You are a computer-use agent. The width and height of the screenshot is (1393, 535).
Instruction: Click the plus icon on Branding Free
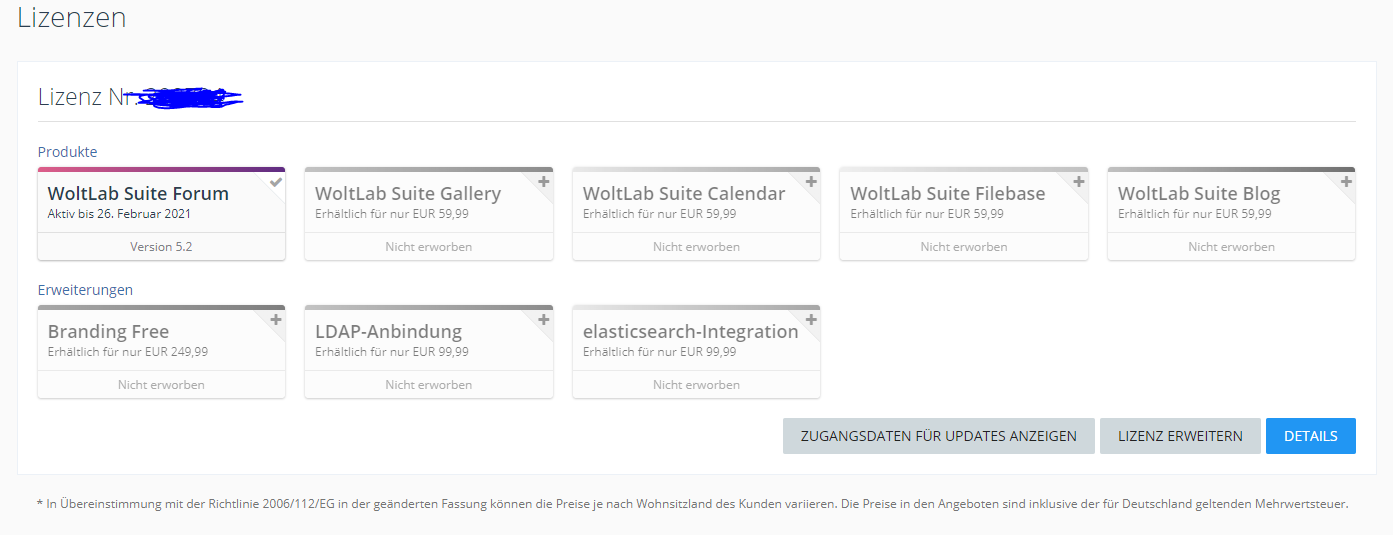pos(276,320)
